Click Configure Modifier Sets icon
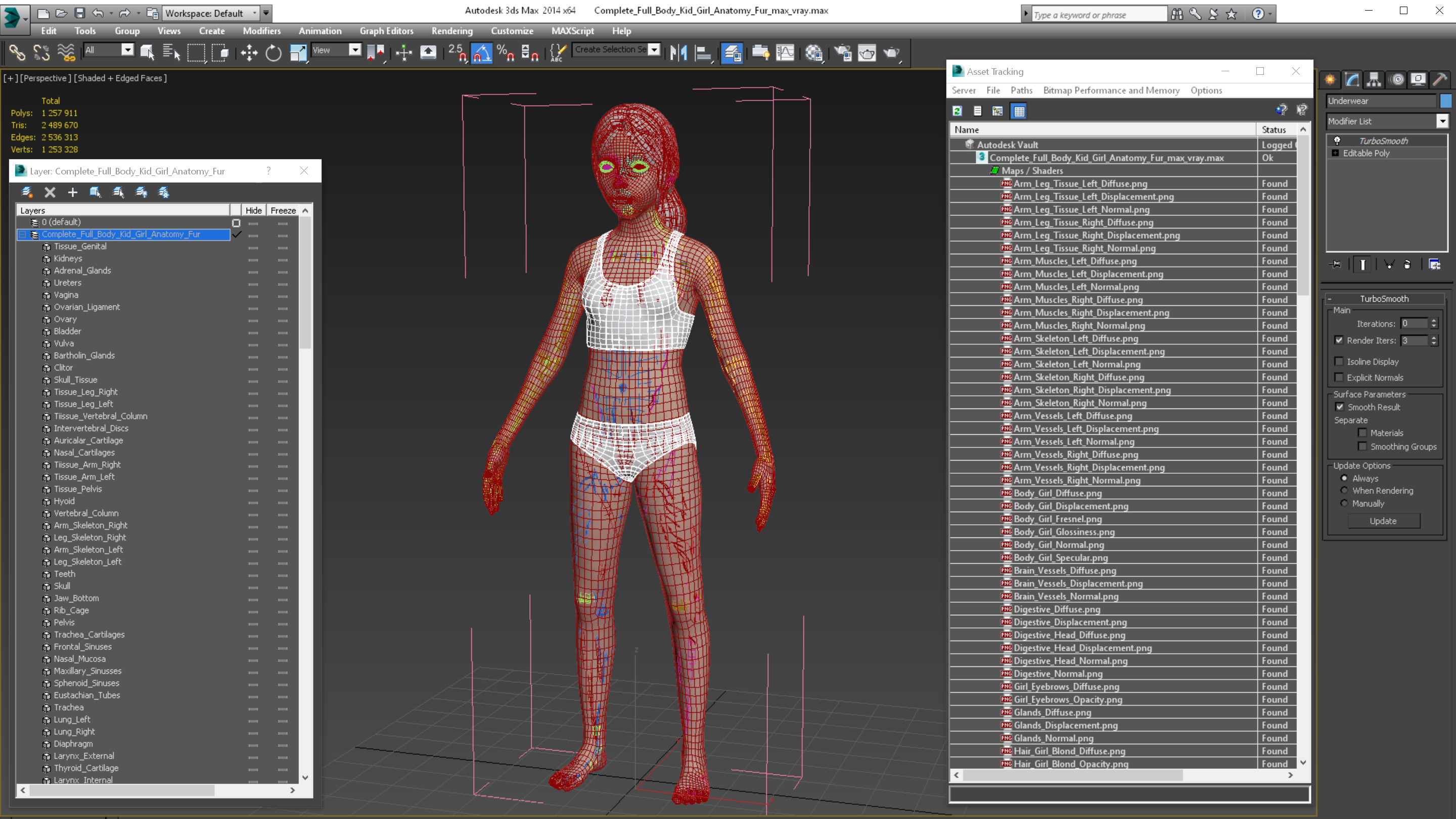Image resolution: width=1456 pixels, height=819 pixels. tap(1434, 264)
